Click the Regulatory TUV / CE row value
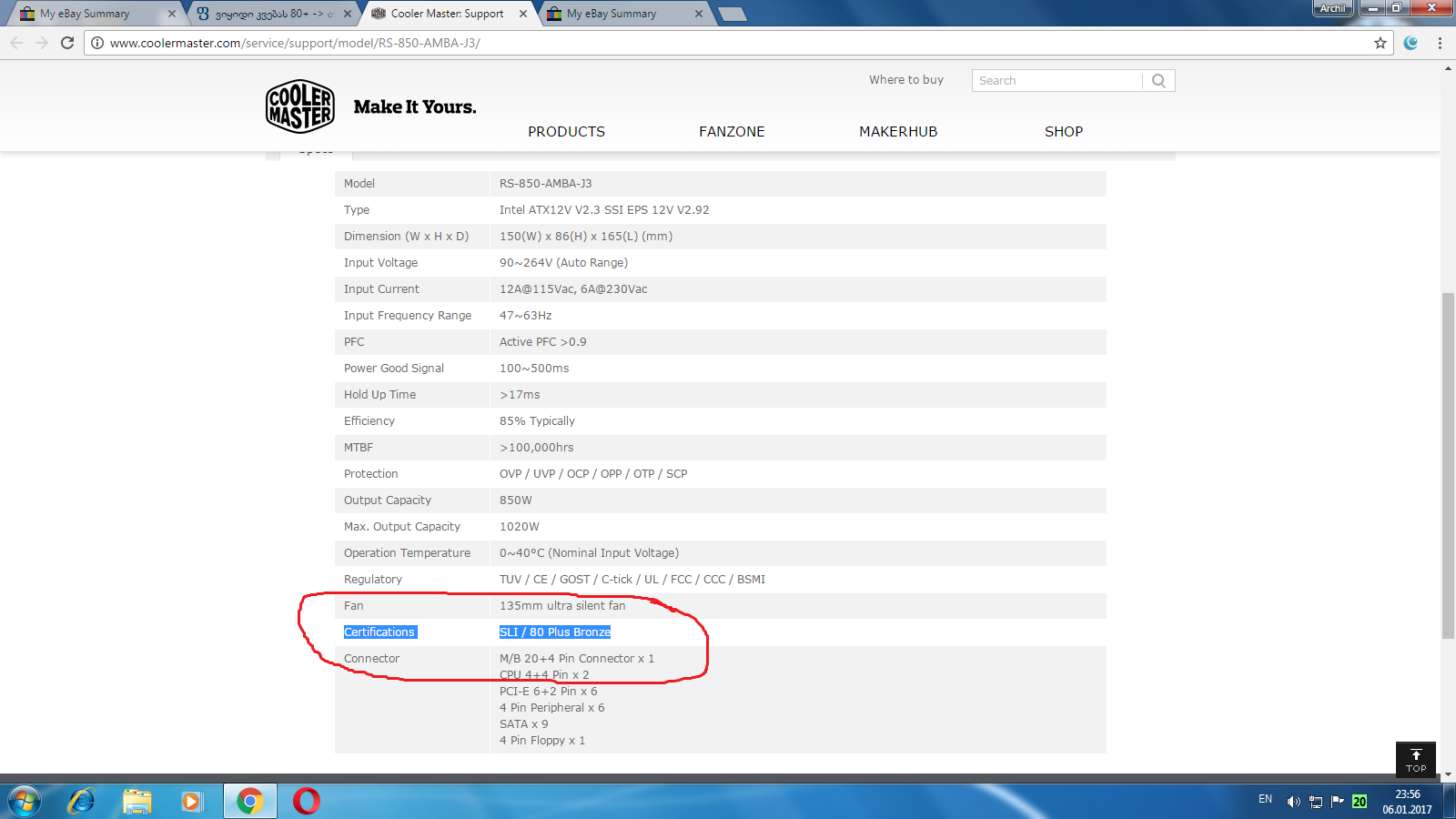The width and height of the screenshot is (1456, 819). click(632, 580)
